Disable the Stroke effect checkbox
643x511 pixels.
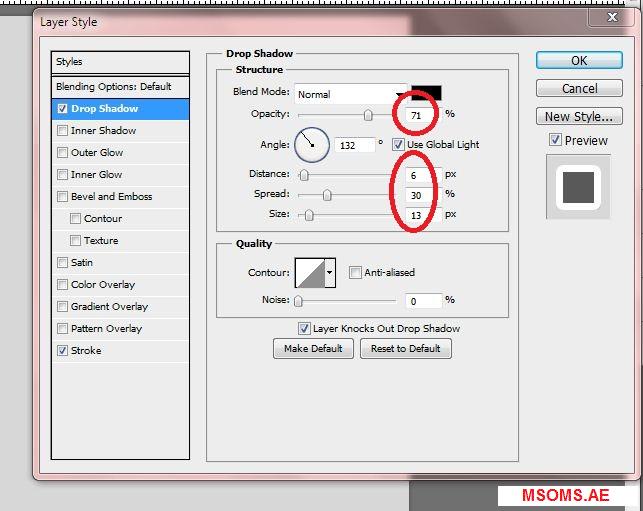[x=63, y=351]
